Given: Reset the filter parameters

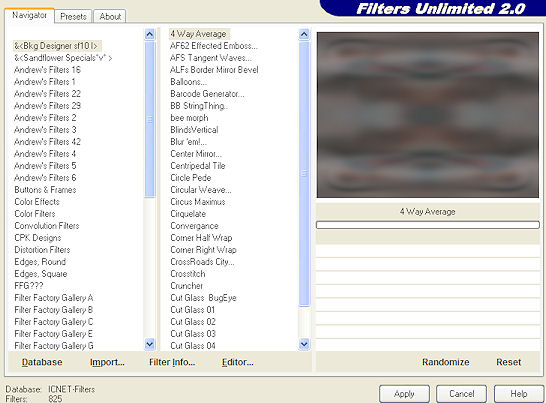Looking at the screenshot, I should pos(508,362).
